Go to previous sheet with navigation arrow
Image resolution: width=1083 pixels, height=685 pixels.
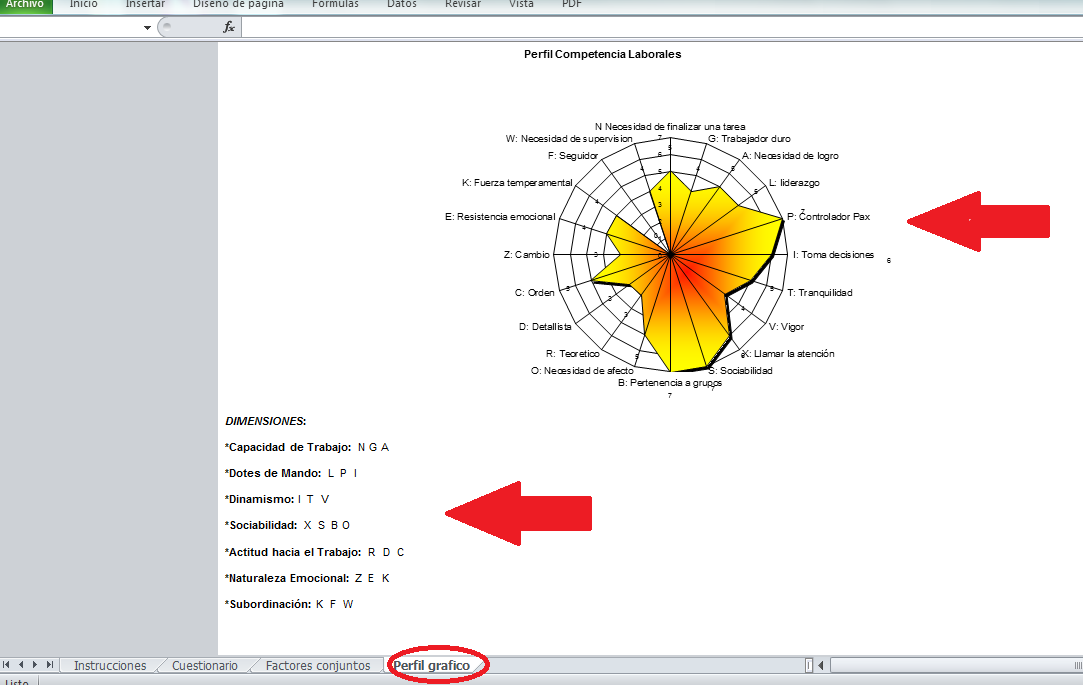(22, 665)
